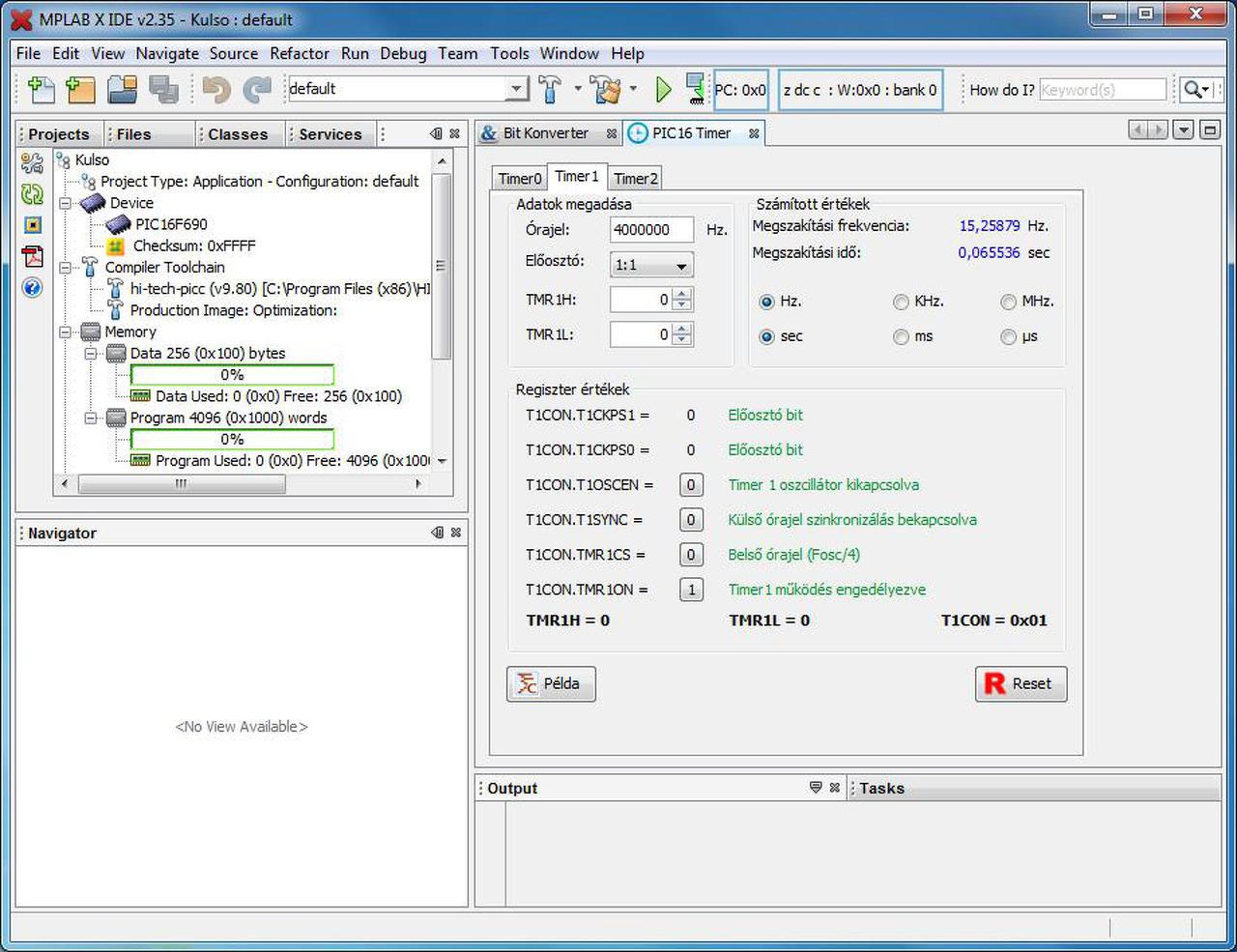Minimize the Output panel
This screenshot has height=952, width=1237.
[816, 788]
